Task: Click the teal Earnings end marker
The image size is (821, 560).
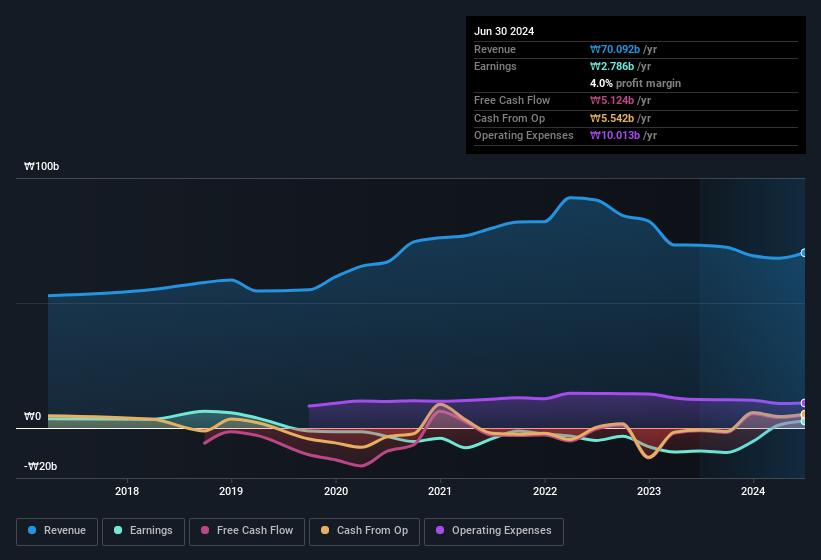Action: [804, 421]
